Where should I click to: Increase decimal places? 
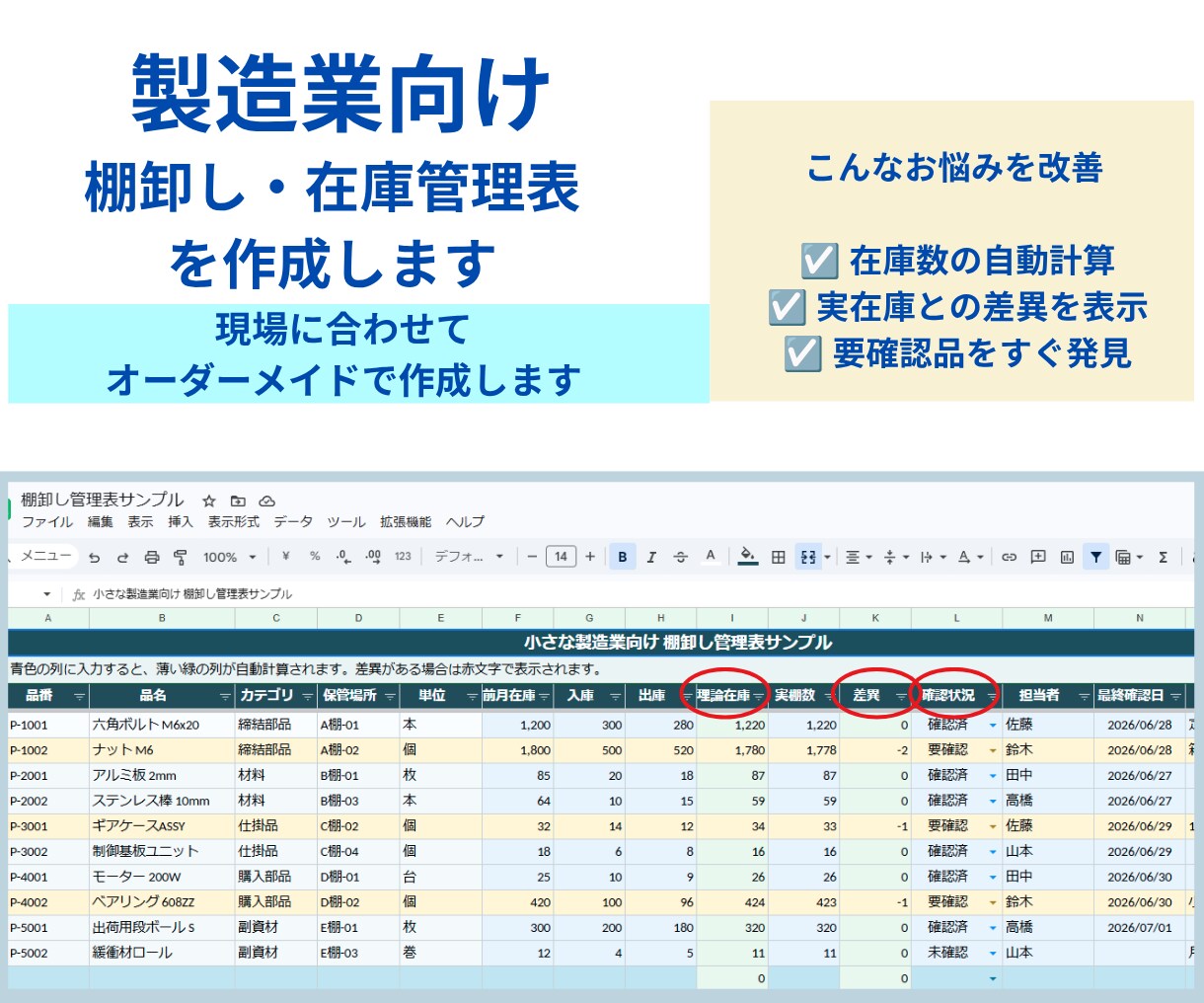[x=373, y=557]
